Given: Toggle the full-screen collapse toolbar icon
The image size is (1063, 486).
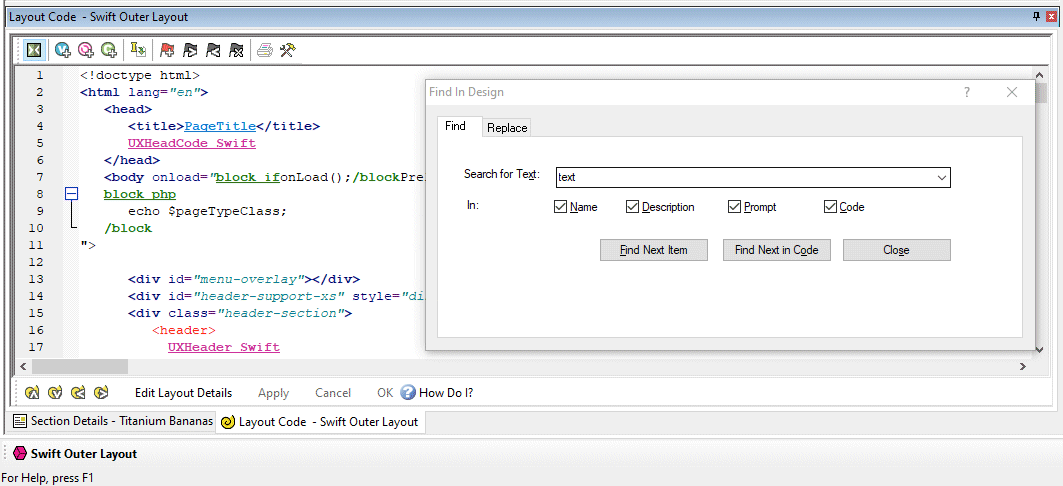Looking at the screenshot, I should 35,49.
